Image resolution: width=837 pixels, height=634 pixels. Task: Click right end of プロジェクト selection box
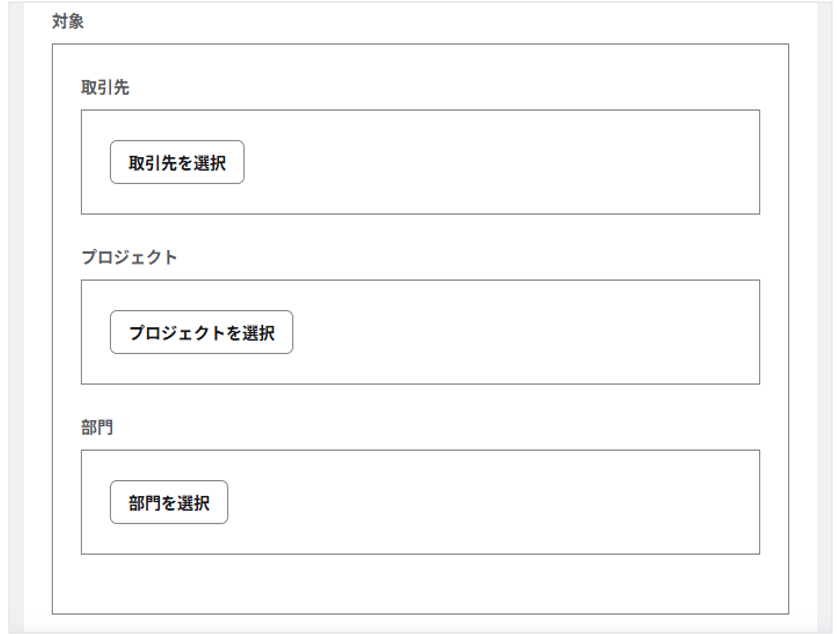click(x=740, y=333)
